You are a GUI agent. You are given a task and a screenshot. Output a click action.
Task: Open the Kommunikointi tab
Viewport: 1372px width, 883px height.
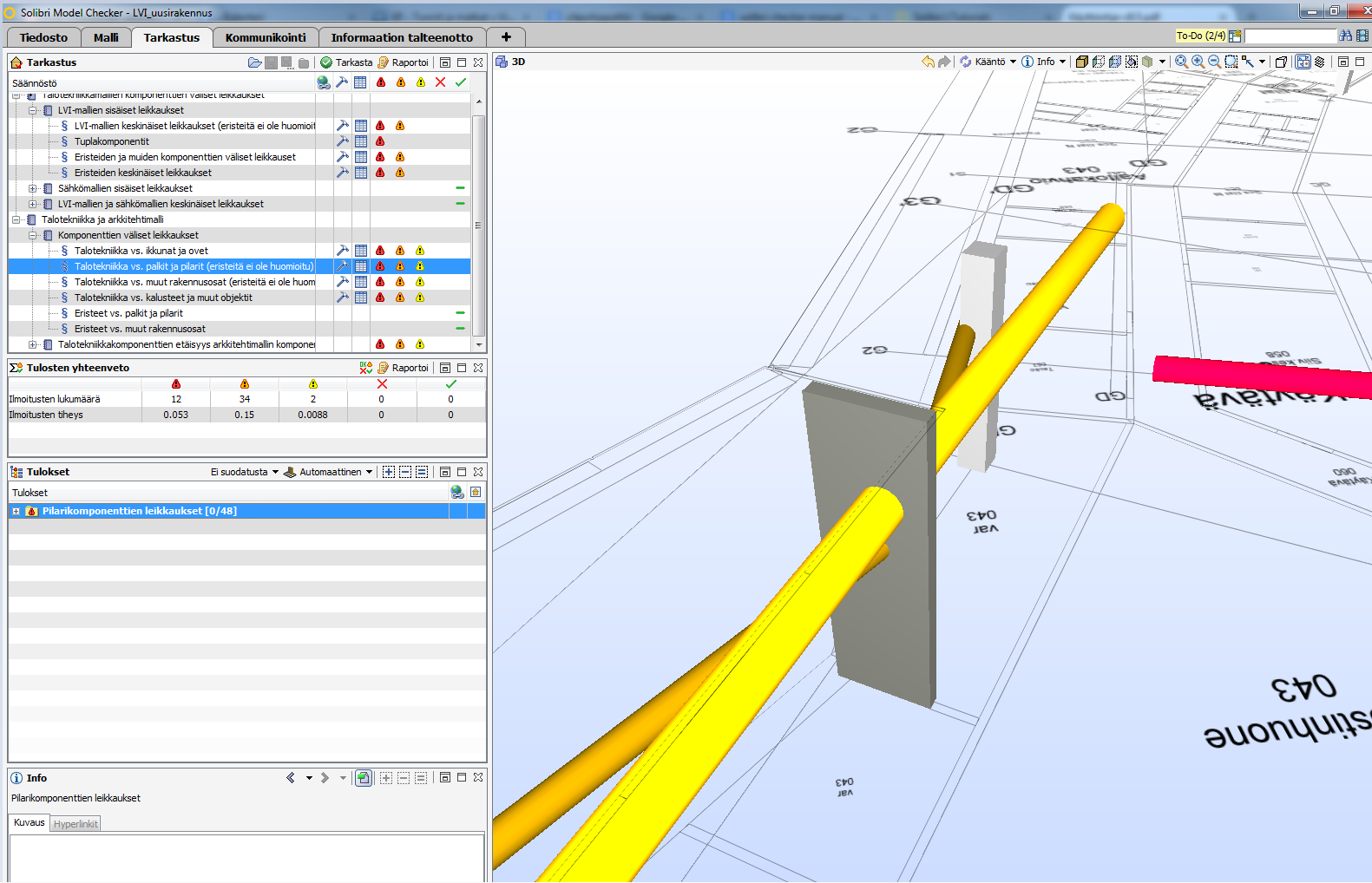266,37
